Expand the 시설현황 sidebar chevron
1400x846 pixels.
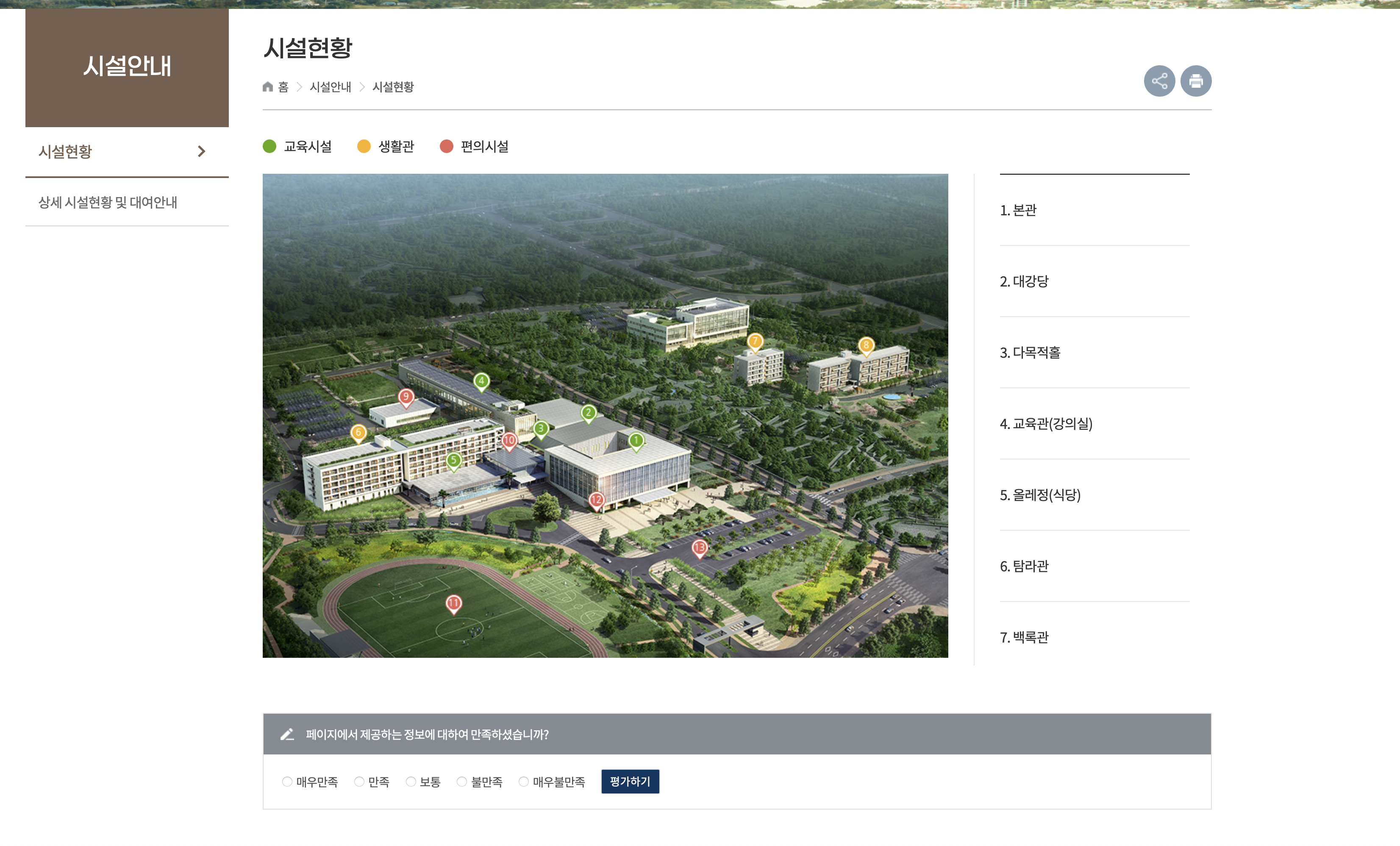[x=201, y=152]
